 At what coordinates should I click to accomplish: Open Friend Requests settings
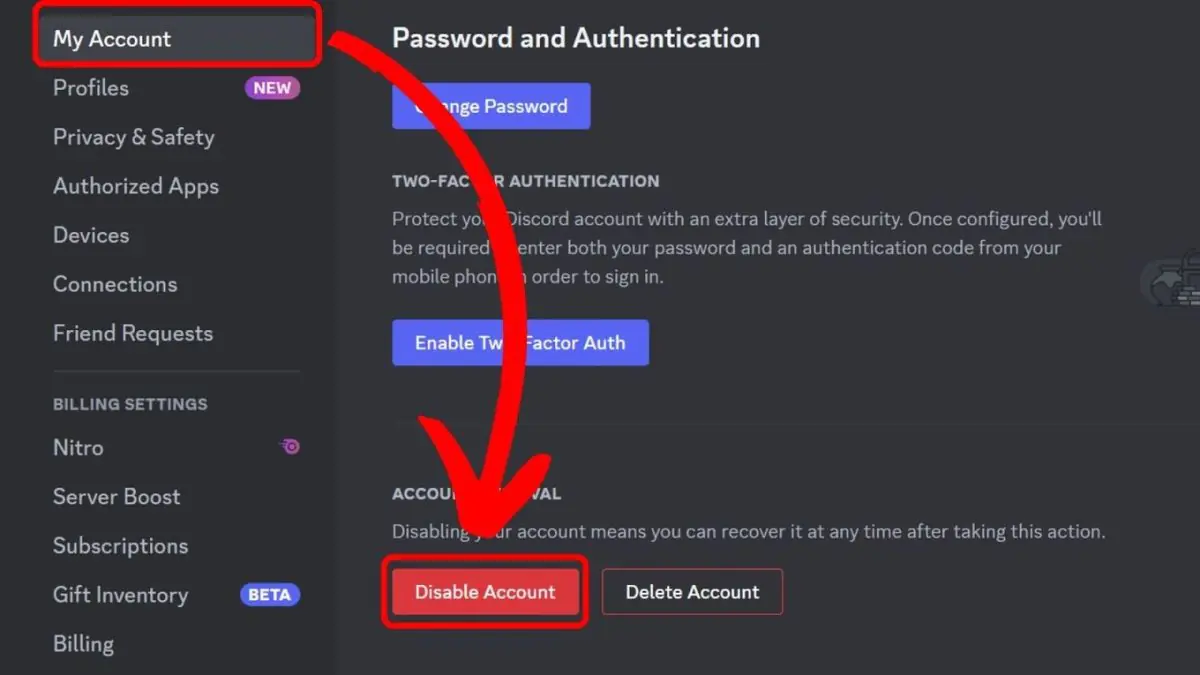coord(132,333)
